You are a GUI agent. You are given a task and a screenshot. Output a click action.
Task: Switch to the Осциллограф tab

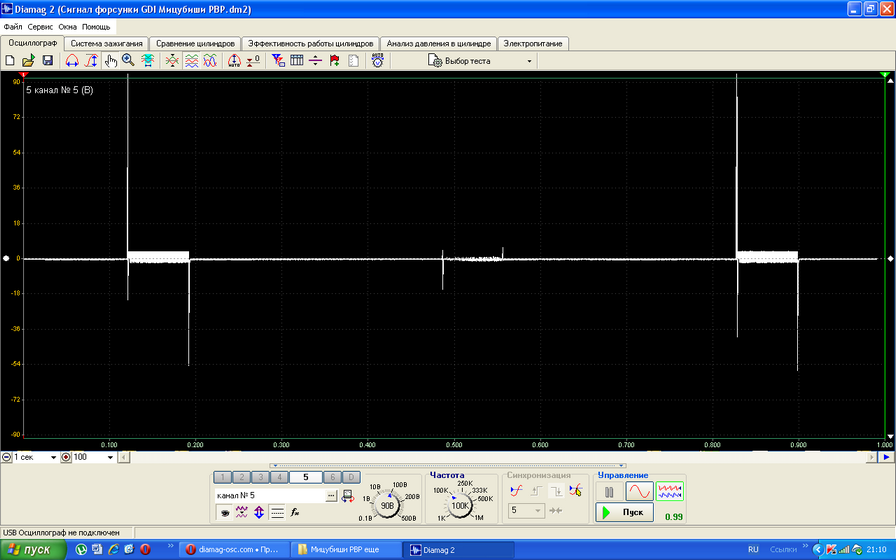[x=33, y=43]
